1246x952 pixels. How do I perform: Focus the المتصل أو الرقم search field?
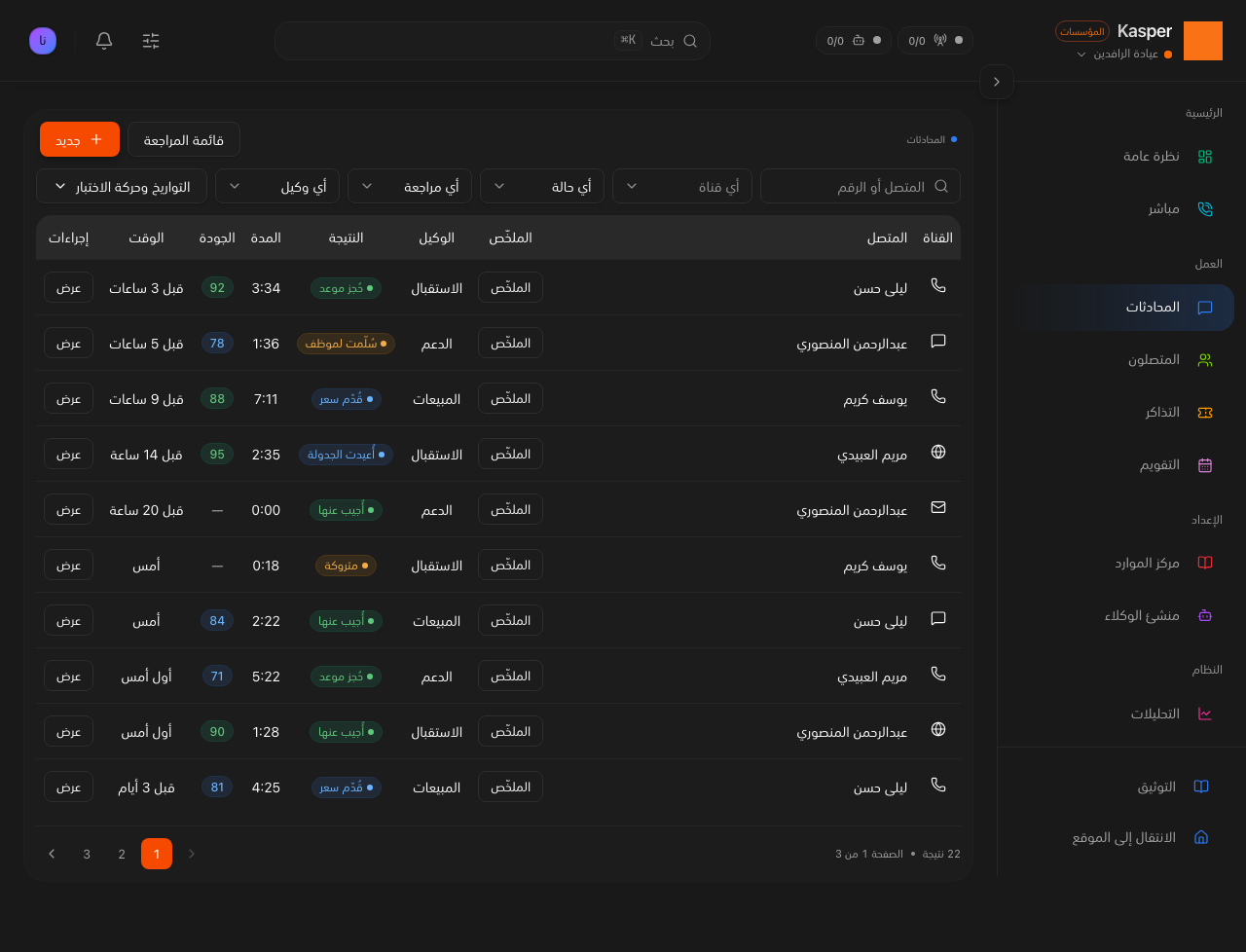pos(861,186)
